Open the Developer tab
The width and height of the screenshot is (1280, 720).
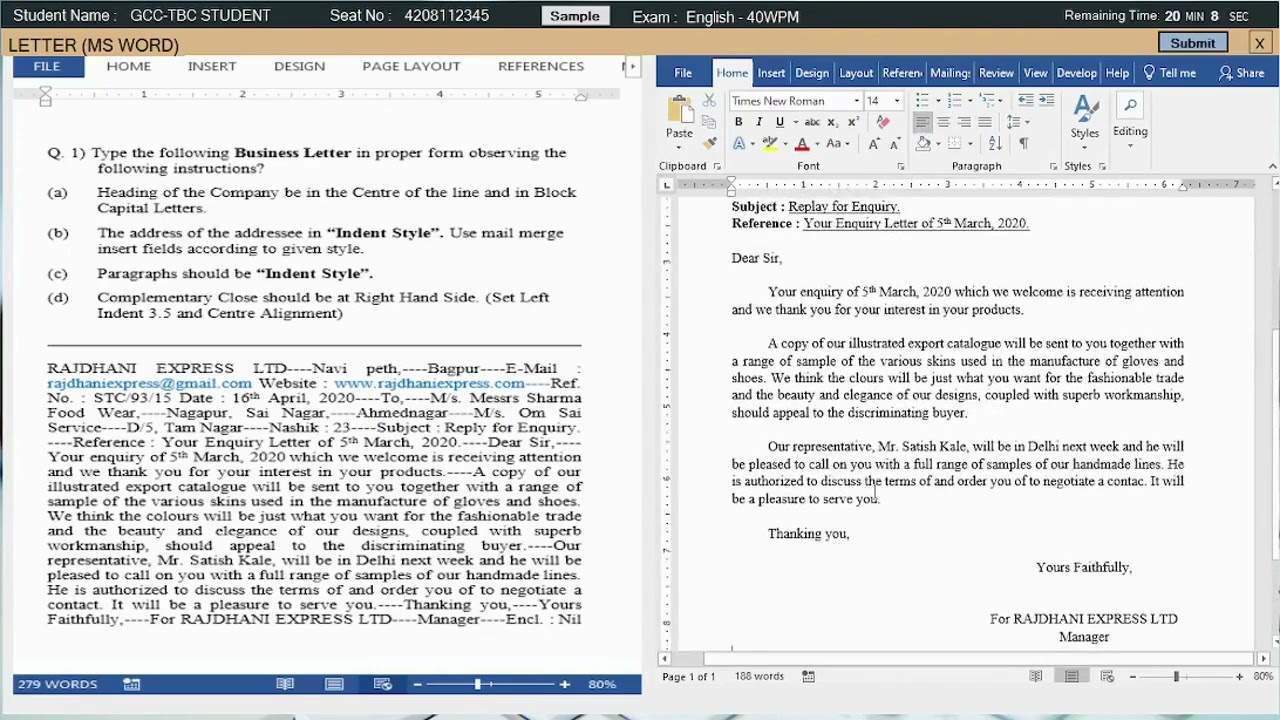[x=1077, y=73]
